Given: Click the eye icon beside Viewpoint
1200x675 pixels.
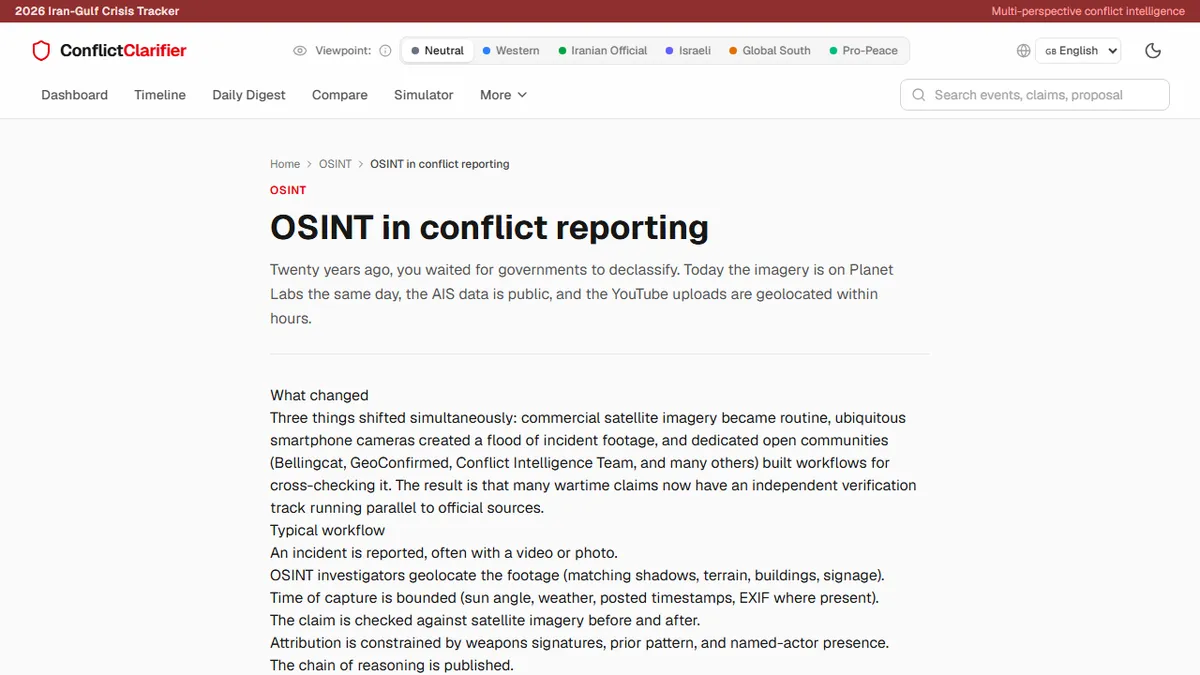Looking at the screenshot, I should (x=300, y=51).
